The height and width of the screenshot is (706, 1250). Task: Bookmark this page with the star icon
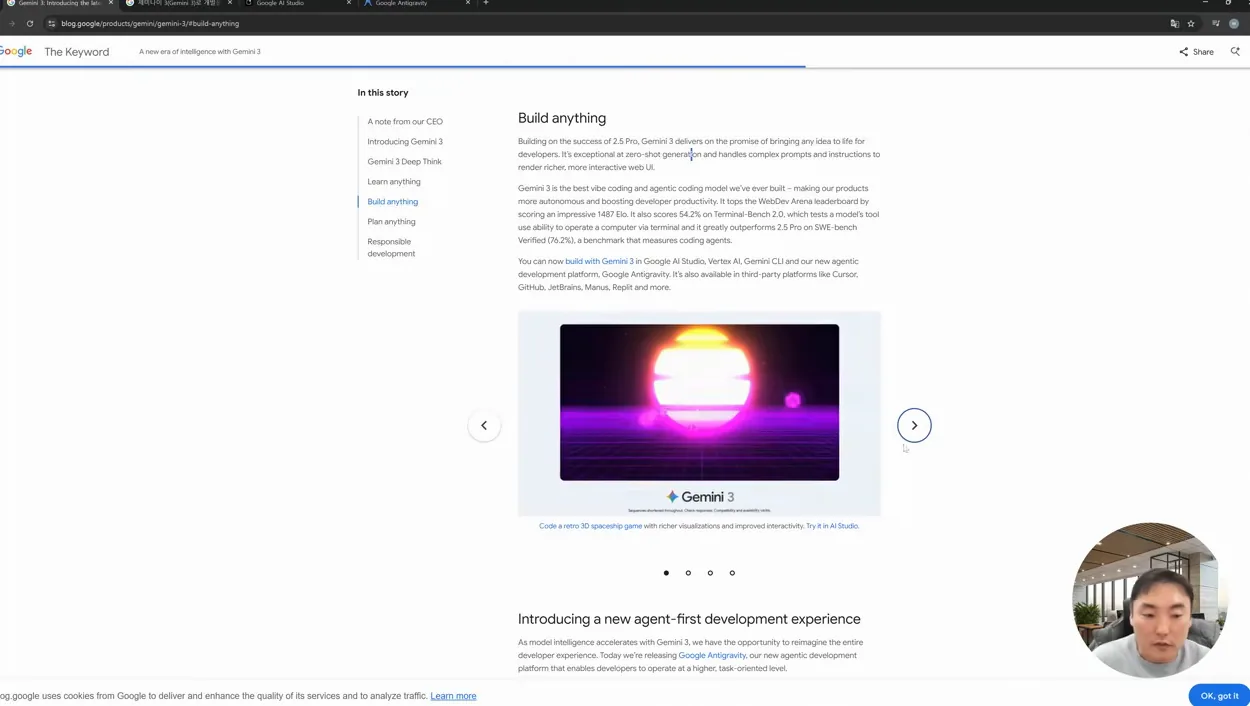[1191, 23]
